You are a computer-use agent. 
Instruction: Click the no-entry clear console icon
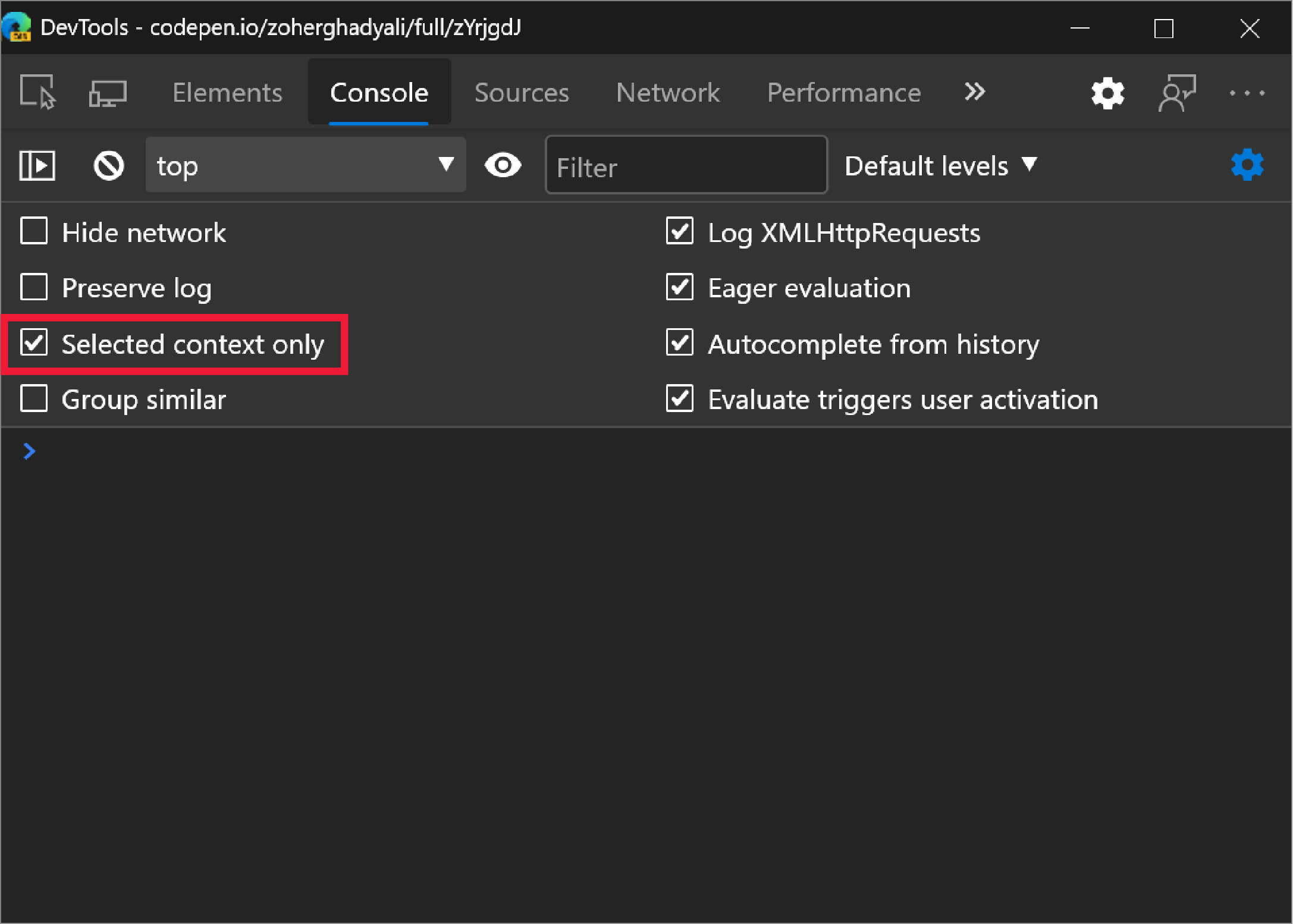click(x=107, y=163)
